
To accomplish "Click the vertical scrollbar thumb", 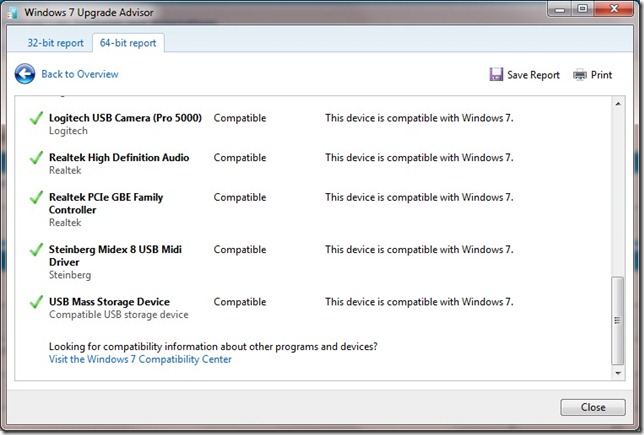I will tap(618, 320).
